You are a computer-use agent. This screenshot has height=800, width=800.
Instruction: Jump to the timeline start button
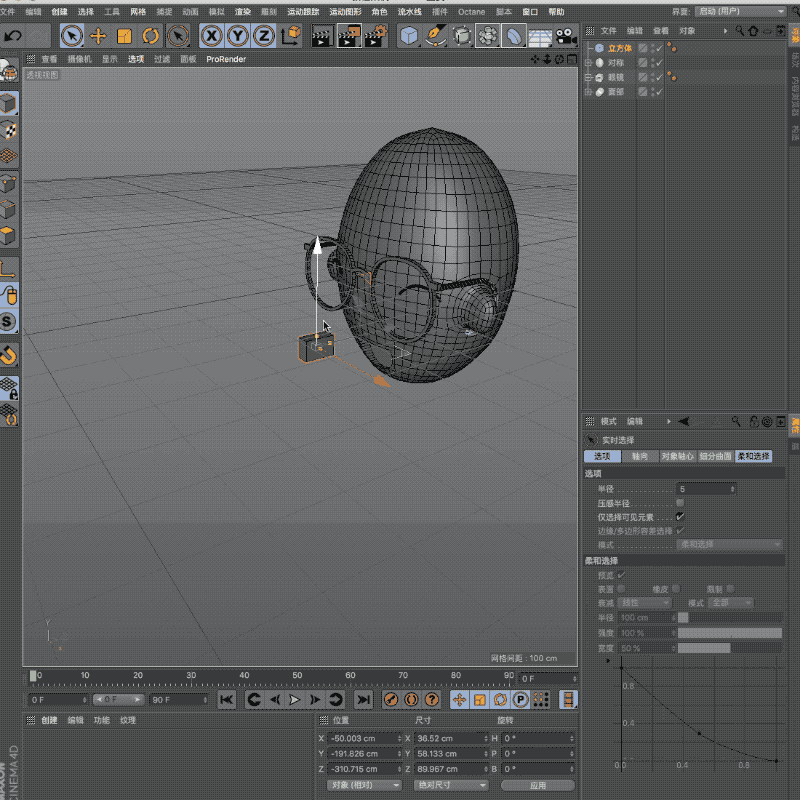click(227, 700)
